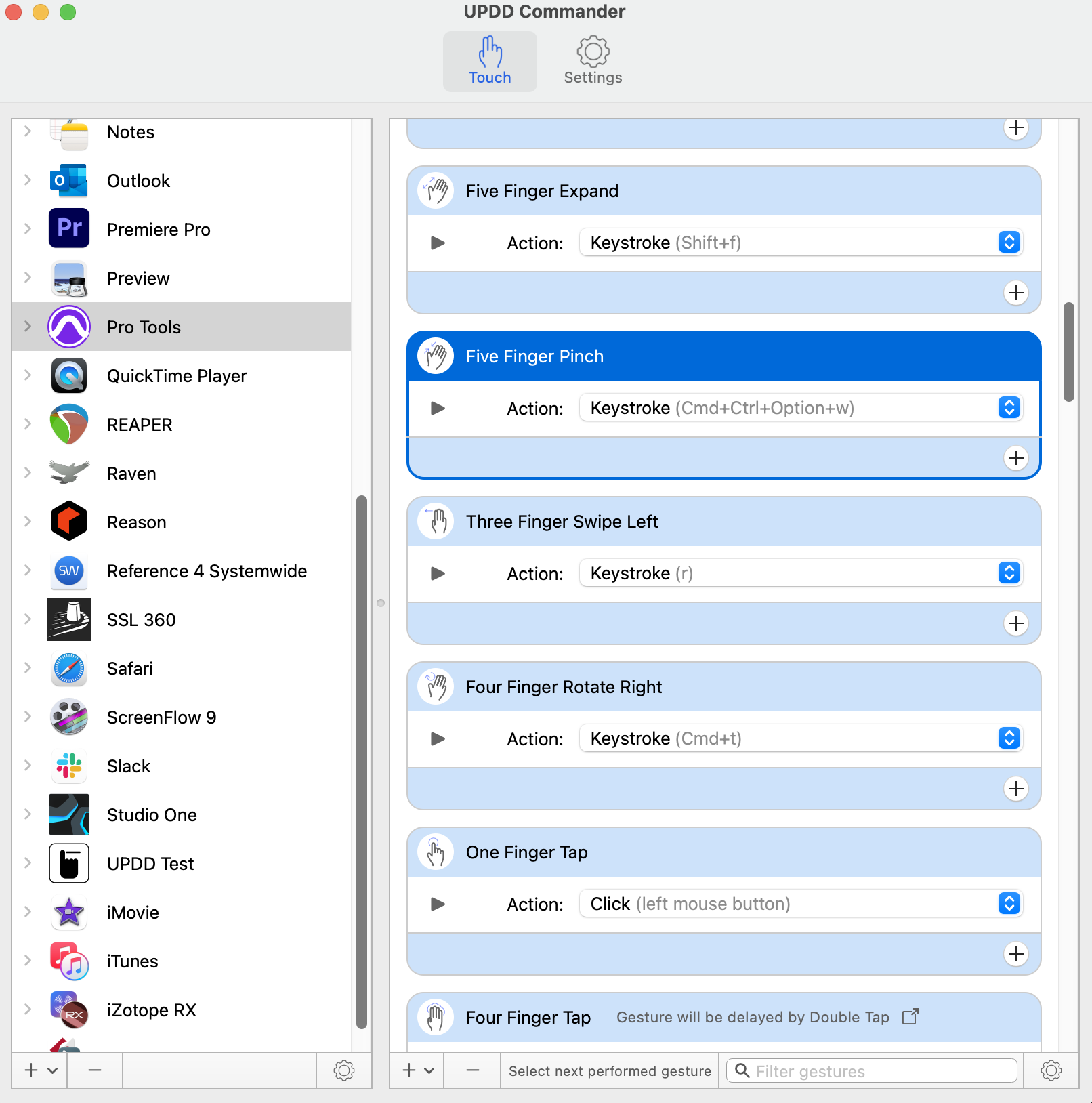Viewport: 1092px width, 1103px height.
Task: Click the Three Finger Swipe Left icon
Action: point(436,521)
